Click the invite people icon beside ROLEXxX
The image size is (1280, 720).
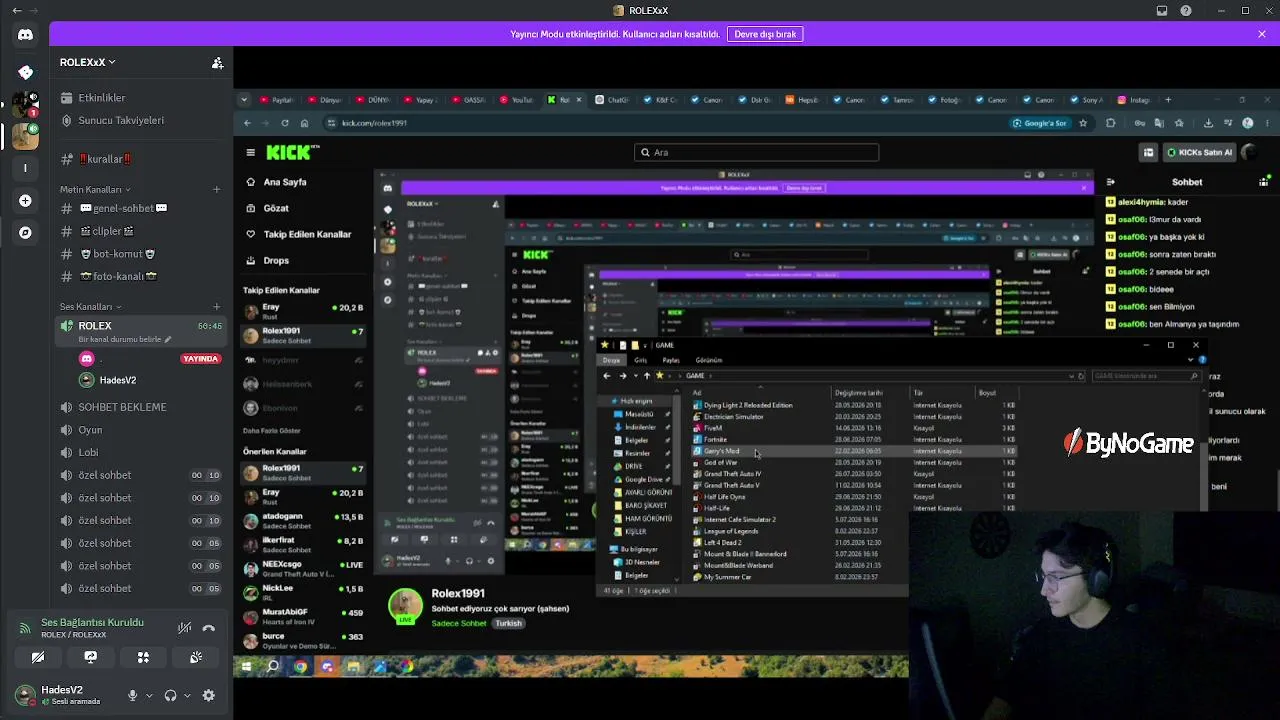tap(217, 62)
